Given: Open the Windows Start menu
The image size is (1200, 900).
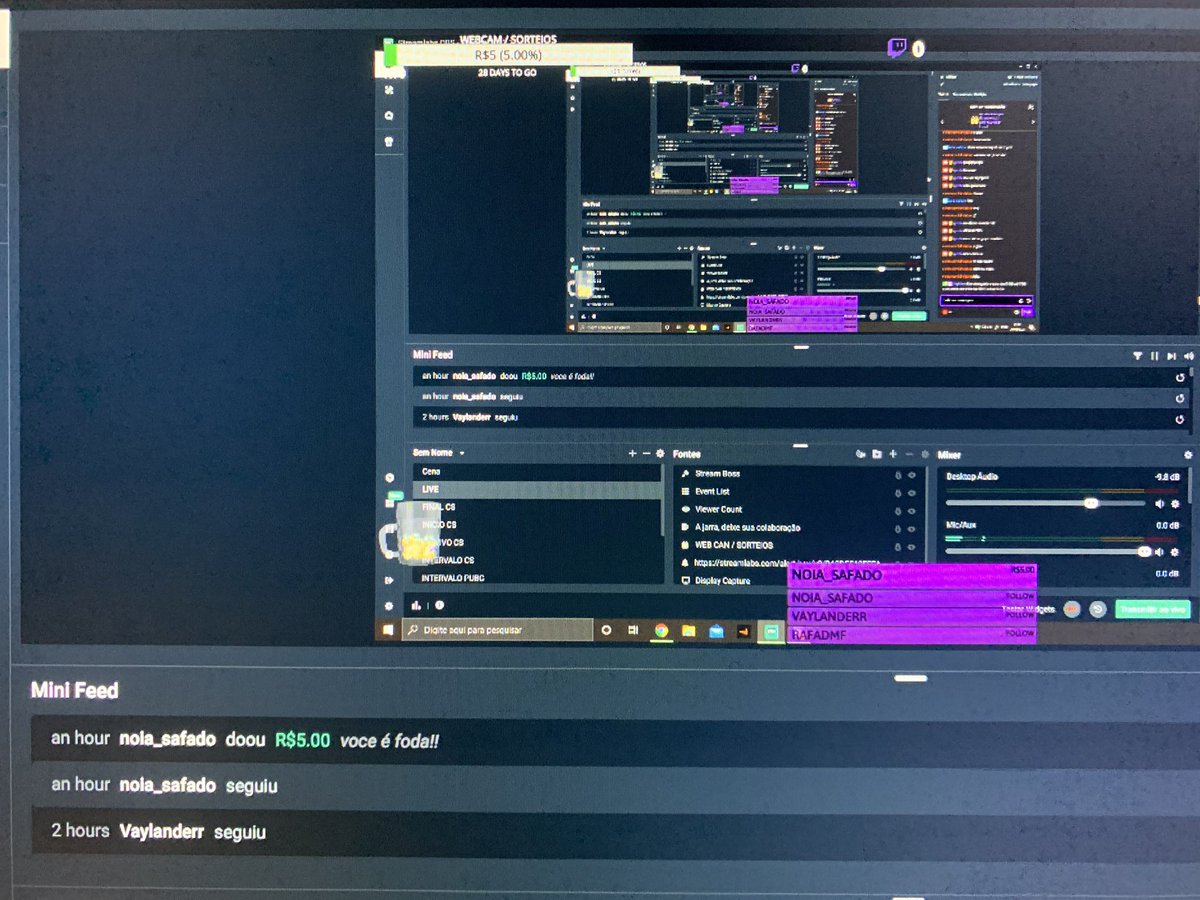Looking at the screenshot, I should [x=387, y=631].
